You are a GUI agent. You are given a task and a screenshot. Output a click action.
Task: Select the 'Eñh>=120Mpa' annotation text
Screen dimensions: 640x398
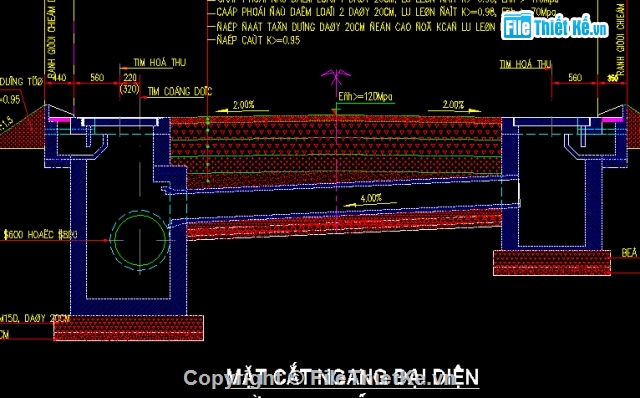(x=365, y=97)
